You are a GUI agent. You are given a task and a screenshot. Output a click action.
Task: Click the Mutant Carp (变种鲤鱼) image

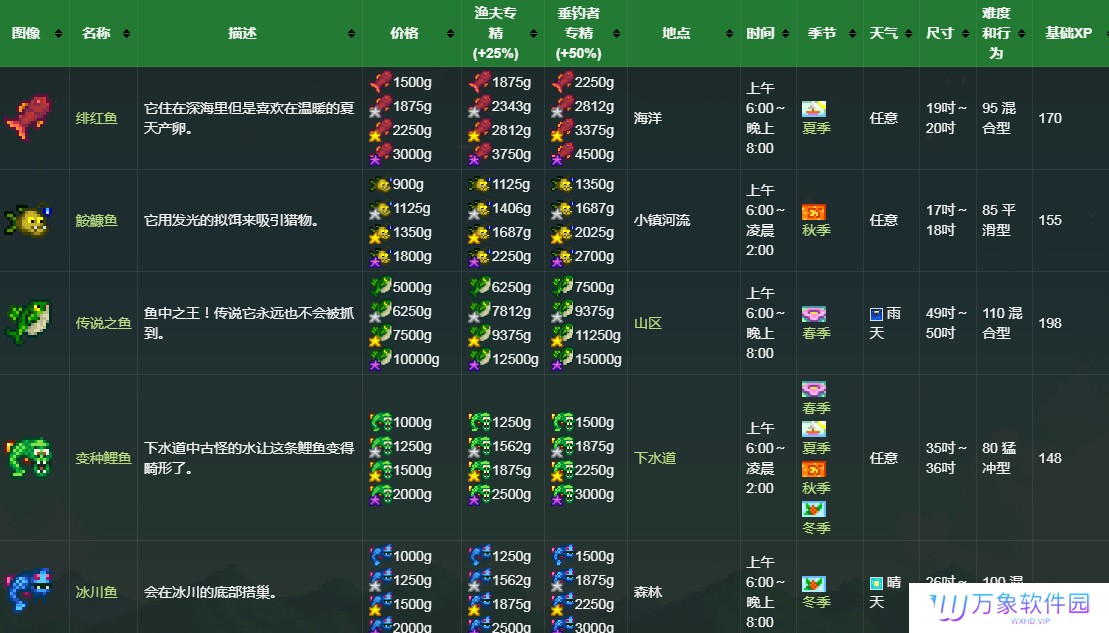click(29, 458)
